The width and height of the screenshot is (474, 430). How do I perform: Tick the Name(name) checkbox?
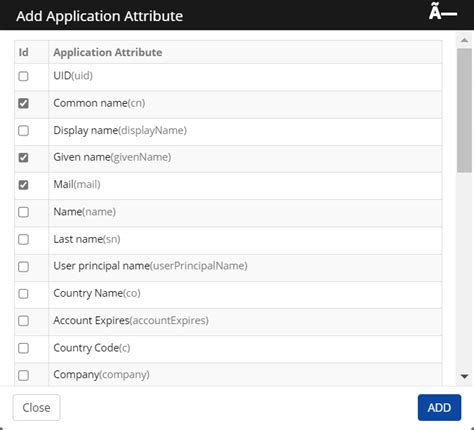pos(23,212)
